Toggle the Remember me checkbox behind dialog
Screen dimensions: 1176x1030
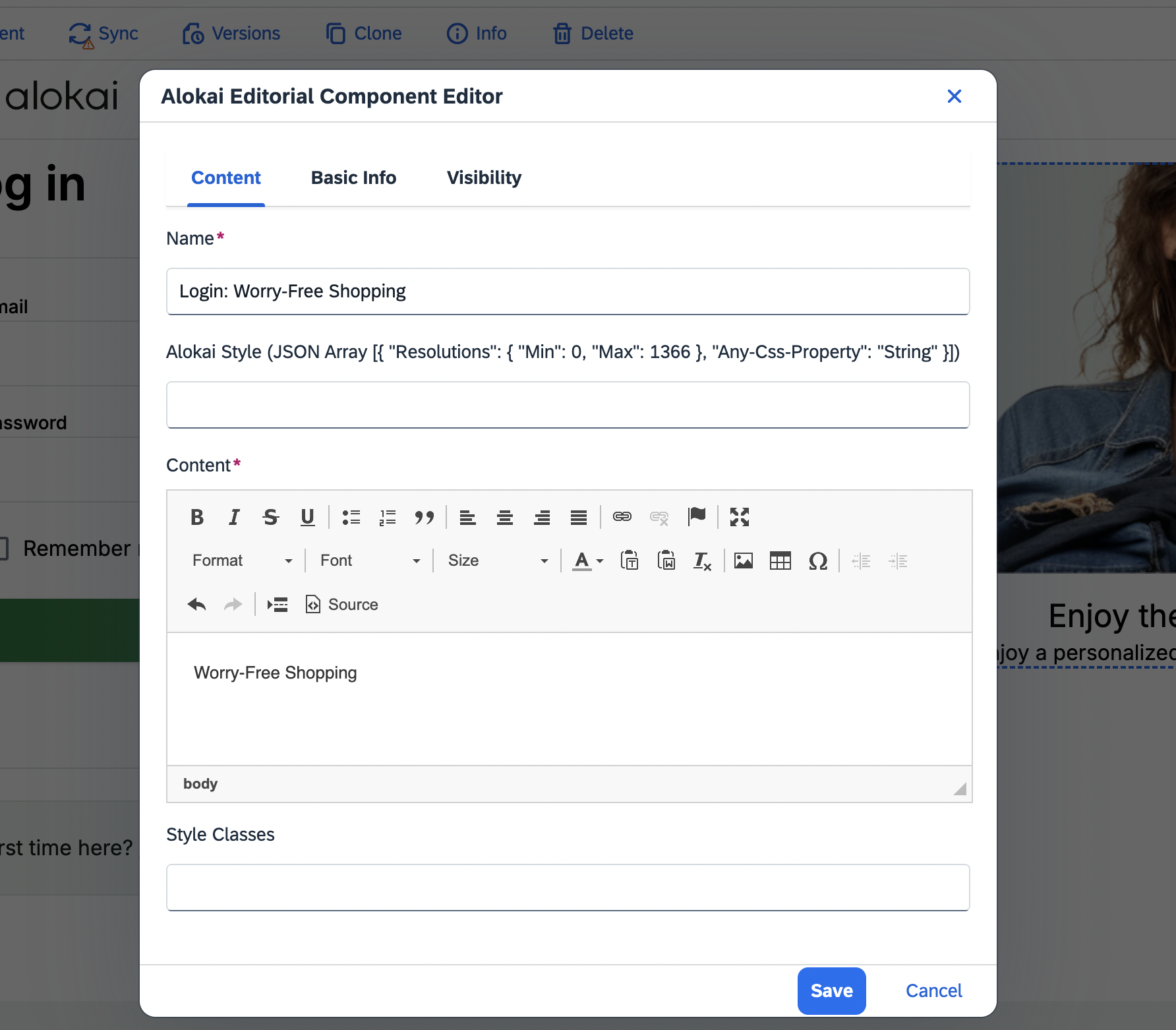pos(3,549)
